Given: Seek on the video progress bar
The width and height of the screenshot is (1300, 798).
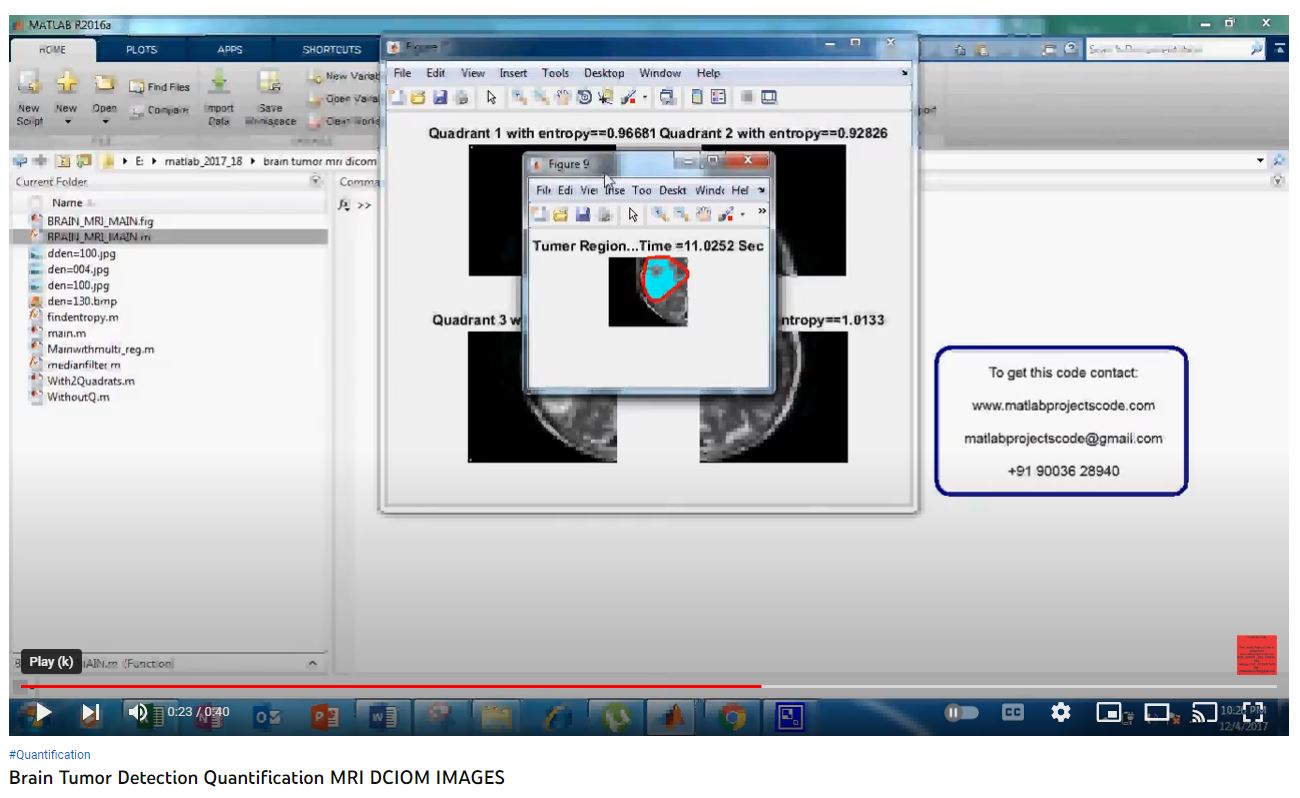Looking at the screenshot, I should 648,687.
